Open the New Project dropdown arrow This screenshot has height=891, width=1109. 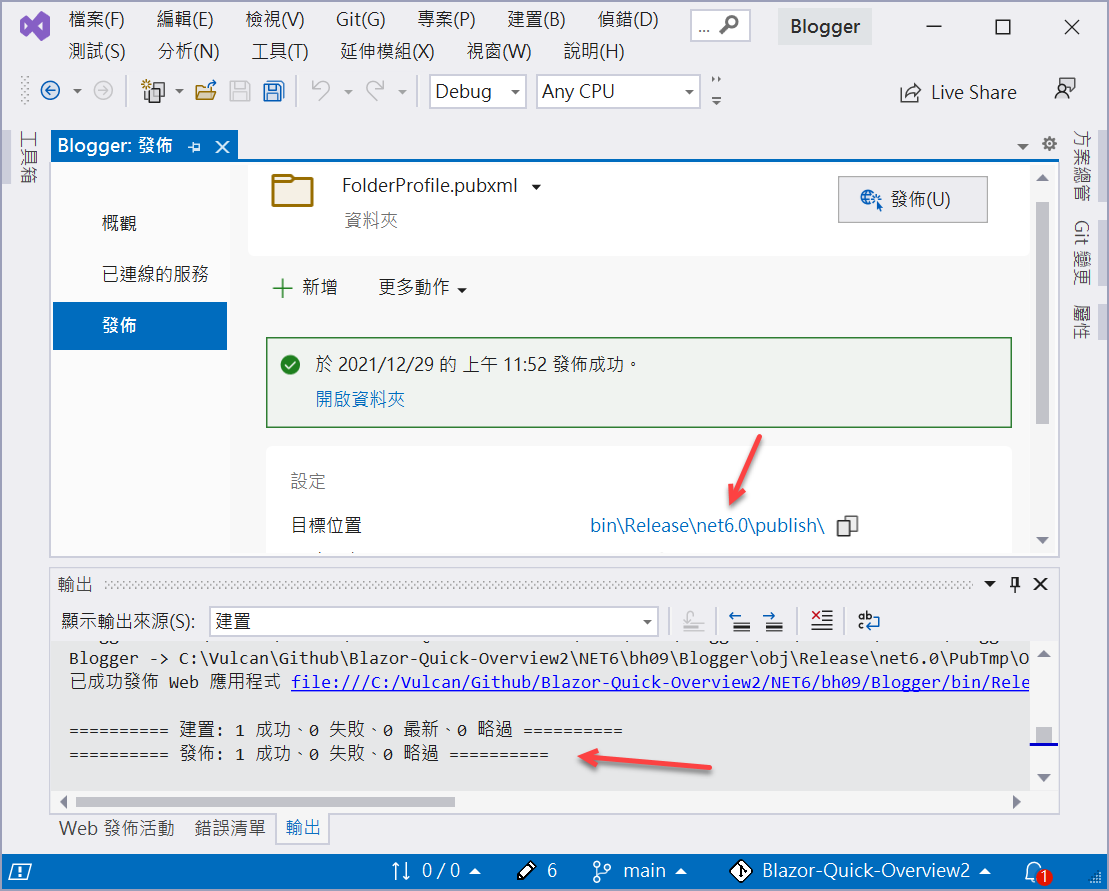point(179,91)
